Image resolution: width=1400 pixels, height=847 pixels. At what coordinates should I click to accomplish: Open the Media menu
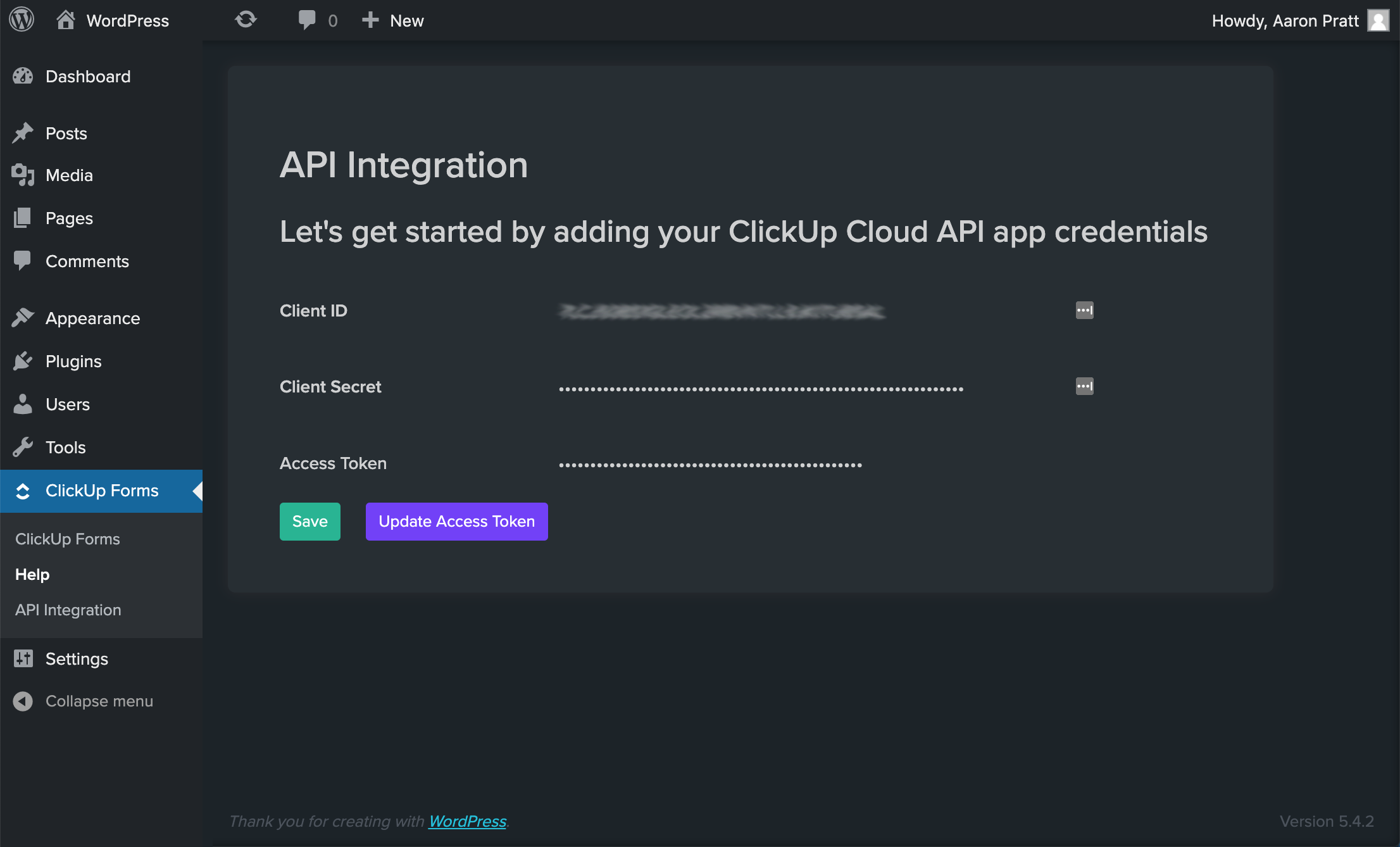pyautogui.click(x=101, y=175)
